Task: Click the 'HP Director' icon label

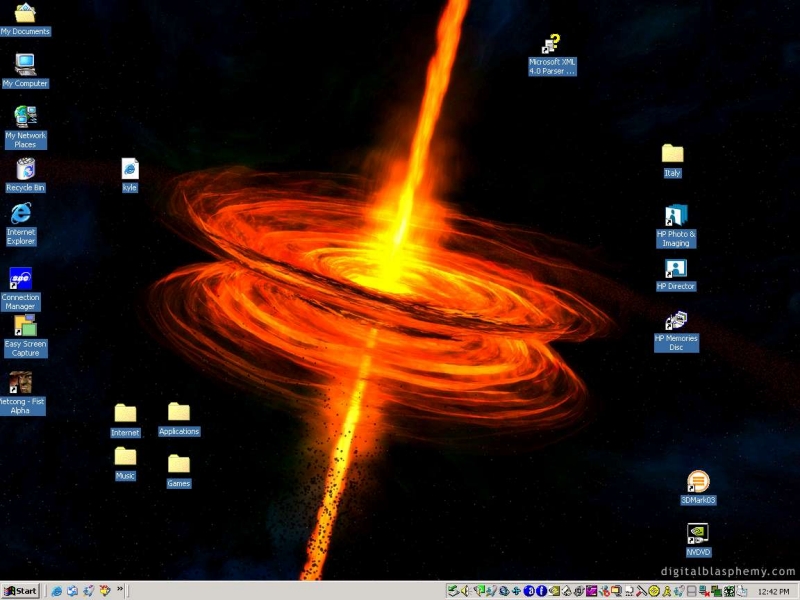Action: pos(676,286)
